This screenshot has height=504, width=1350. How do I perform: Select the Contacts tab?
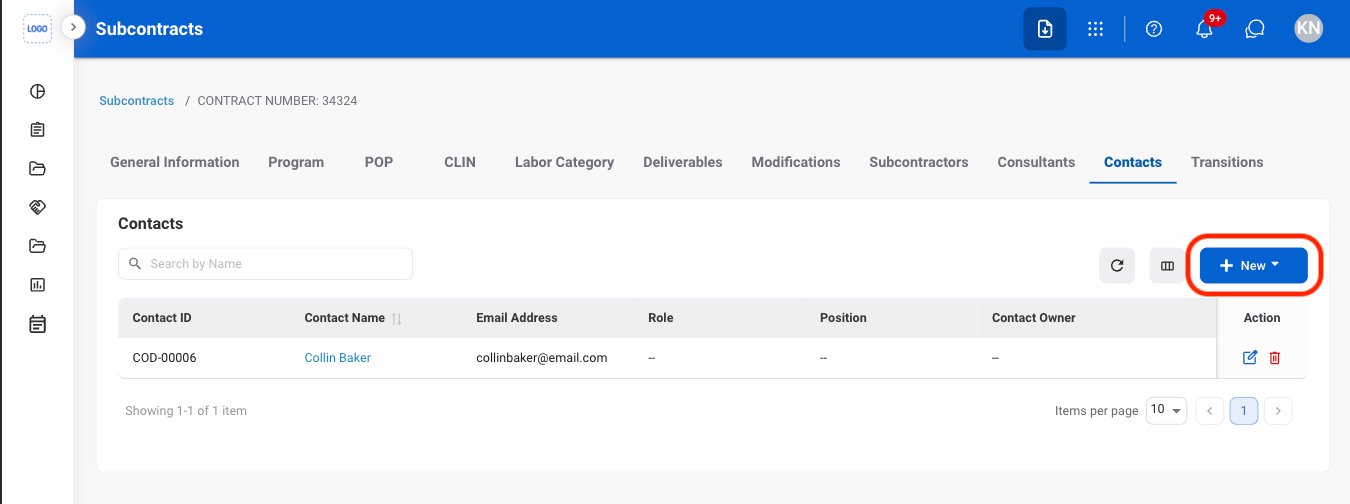tap(1133, 162)
